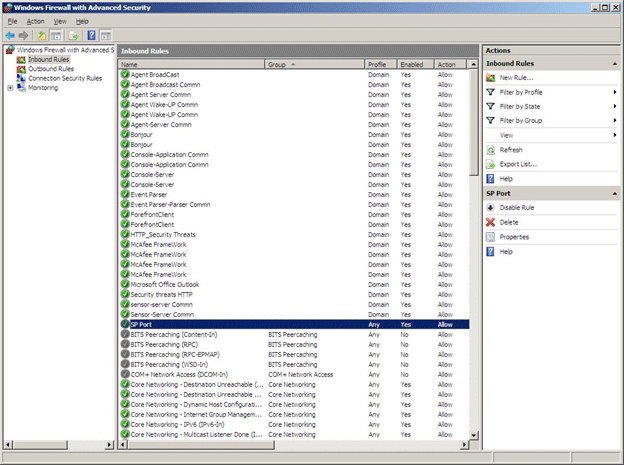Open the View submenu arrow in Actions
624x465 pixels.
615,135
